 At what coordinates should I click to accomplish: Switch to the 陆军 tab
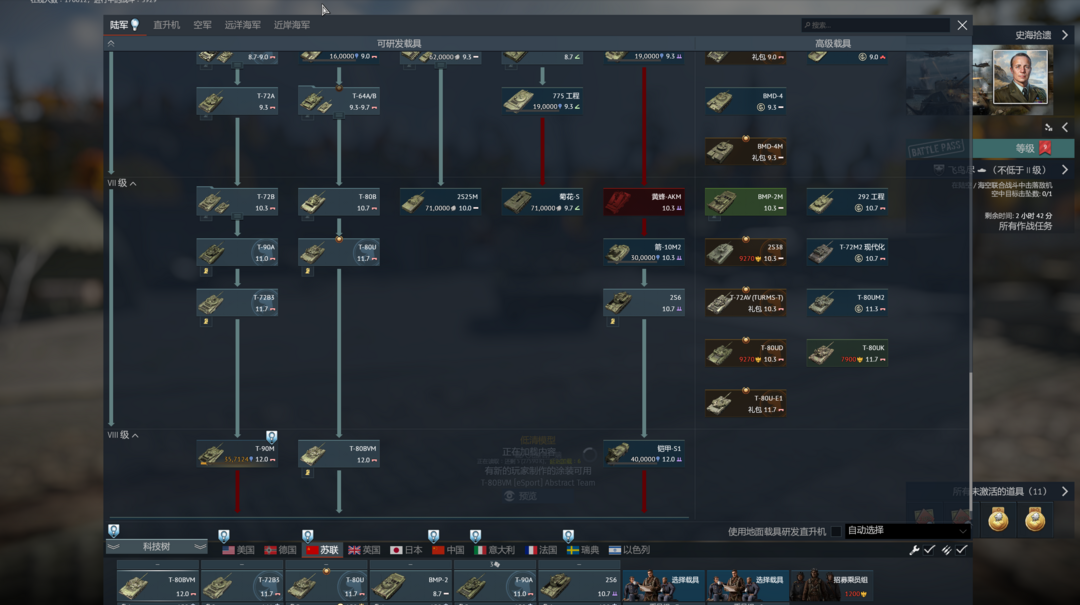(x=124, y=25)
